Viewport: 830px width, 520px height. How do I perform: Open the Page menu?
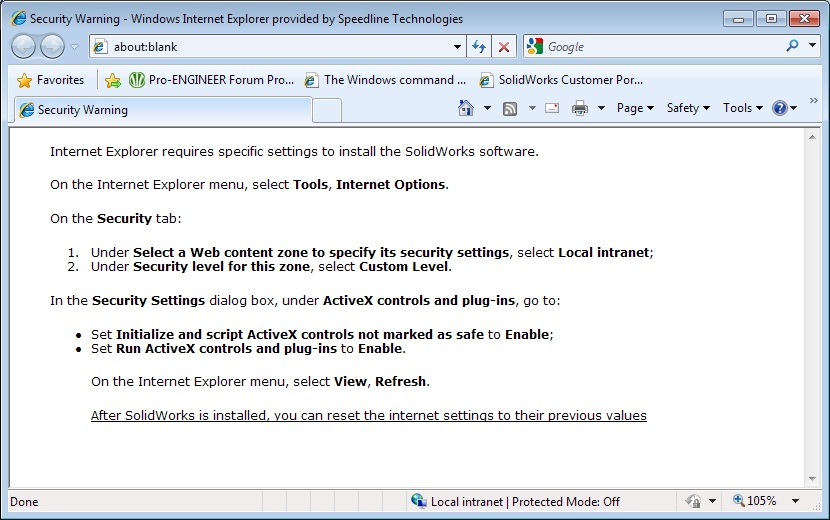(x=635, y=108)
